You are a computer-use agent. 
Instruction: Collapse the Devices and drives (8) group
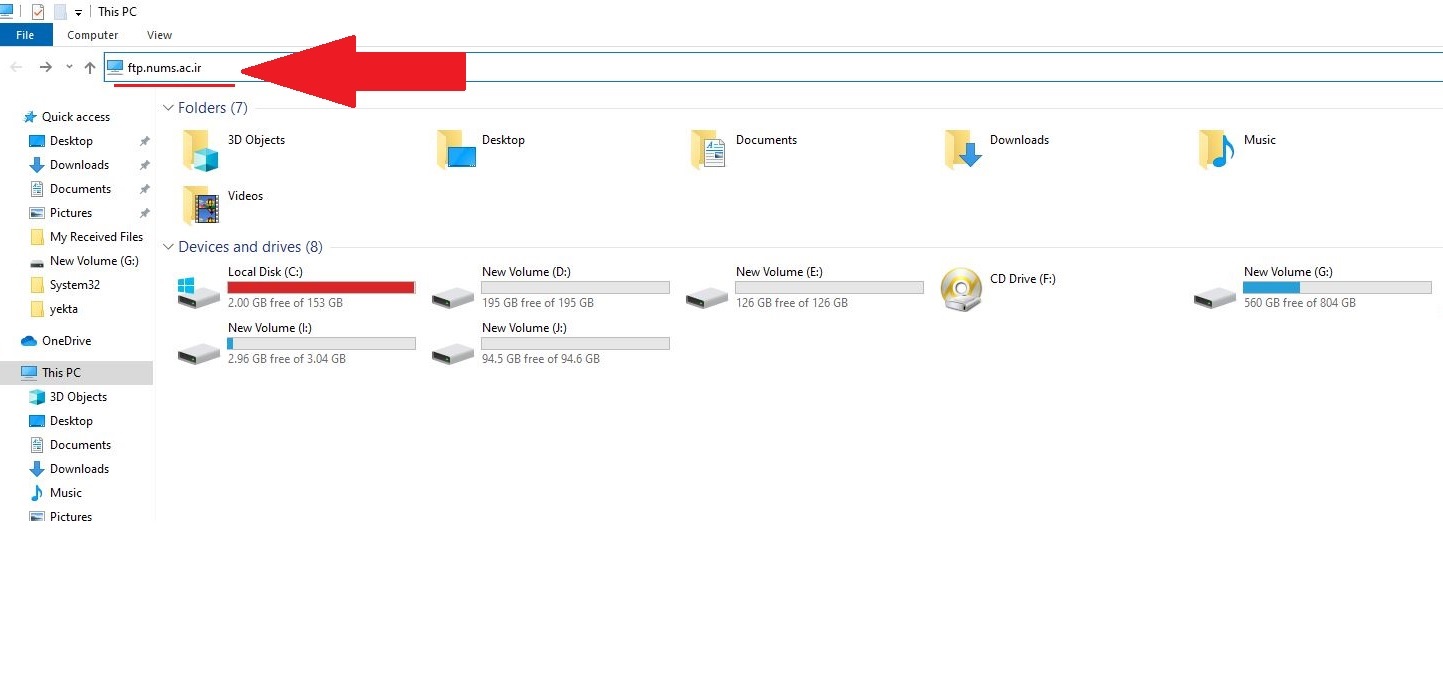pos(168,247)
